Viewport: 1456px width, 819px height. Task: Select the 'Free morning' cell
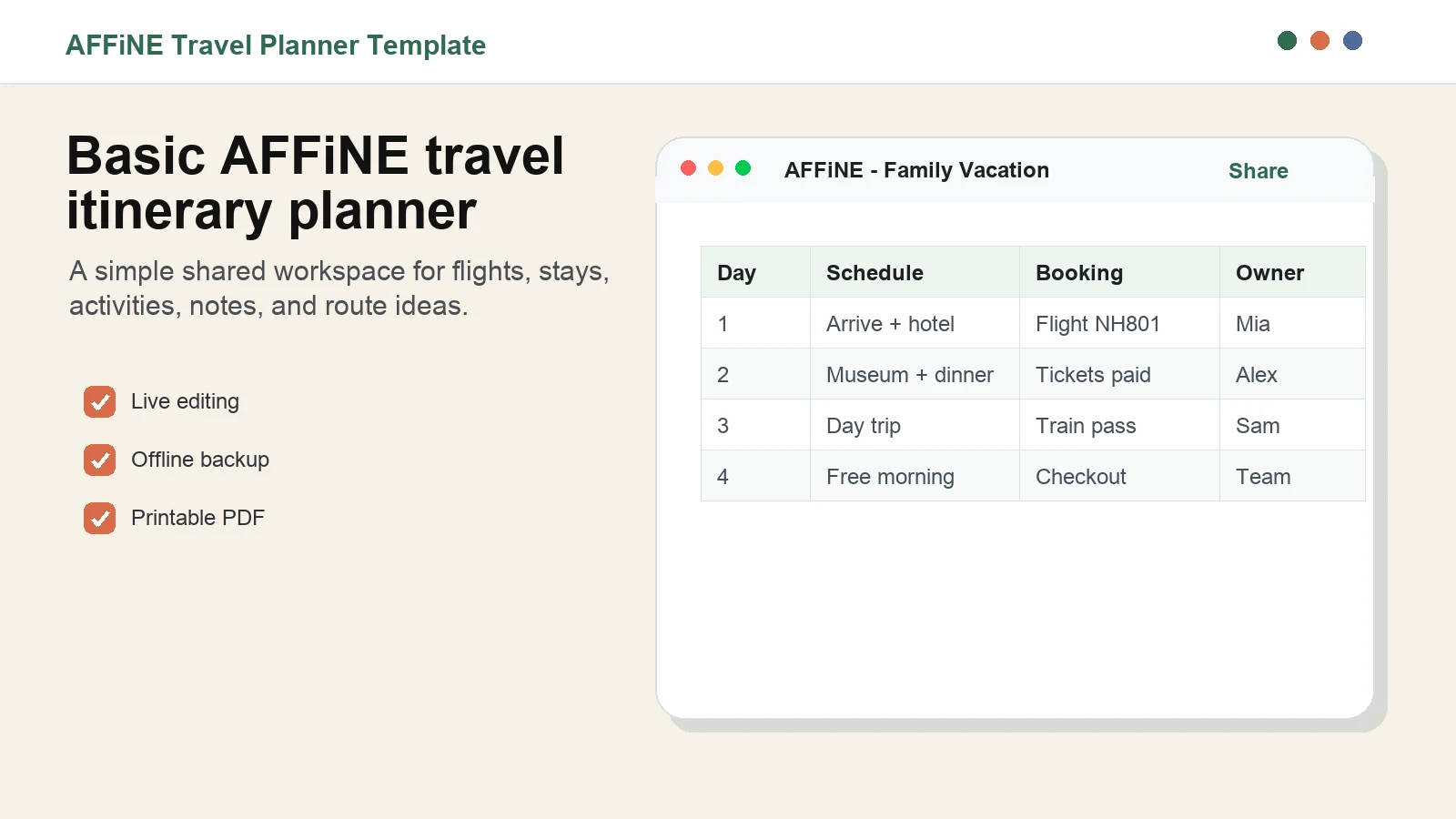915,476
